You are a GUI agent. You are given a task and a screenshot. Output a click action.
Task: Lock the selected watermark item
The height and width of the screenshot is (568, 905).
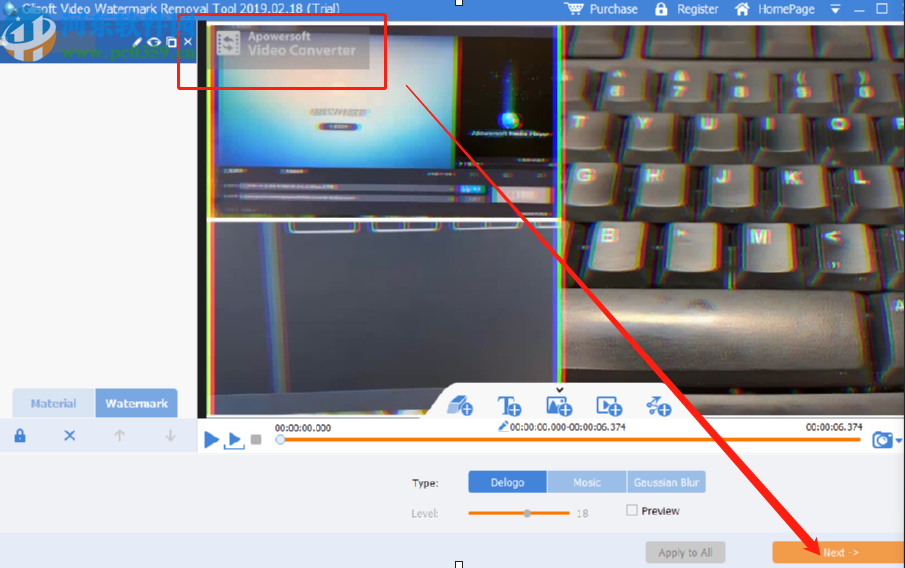(20, 435)
